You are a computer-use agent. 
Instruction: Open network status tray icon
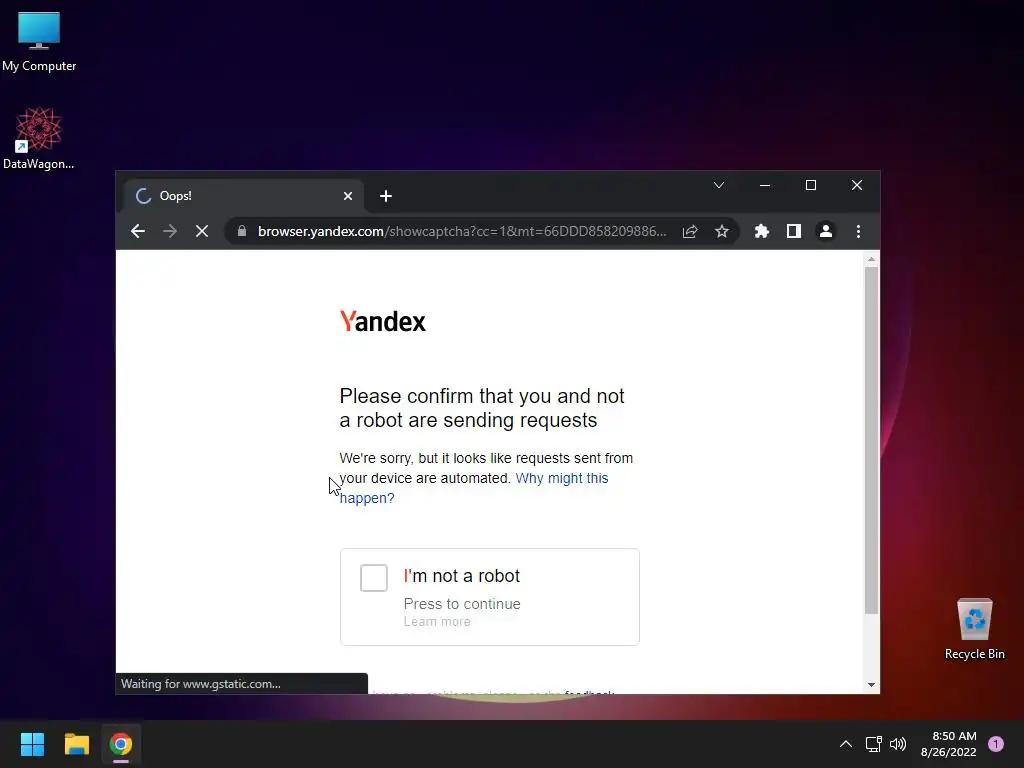tap(873, 744)
